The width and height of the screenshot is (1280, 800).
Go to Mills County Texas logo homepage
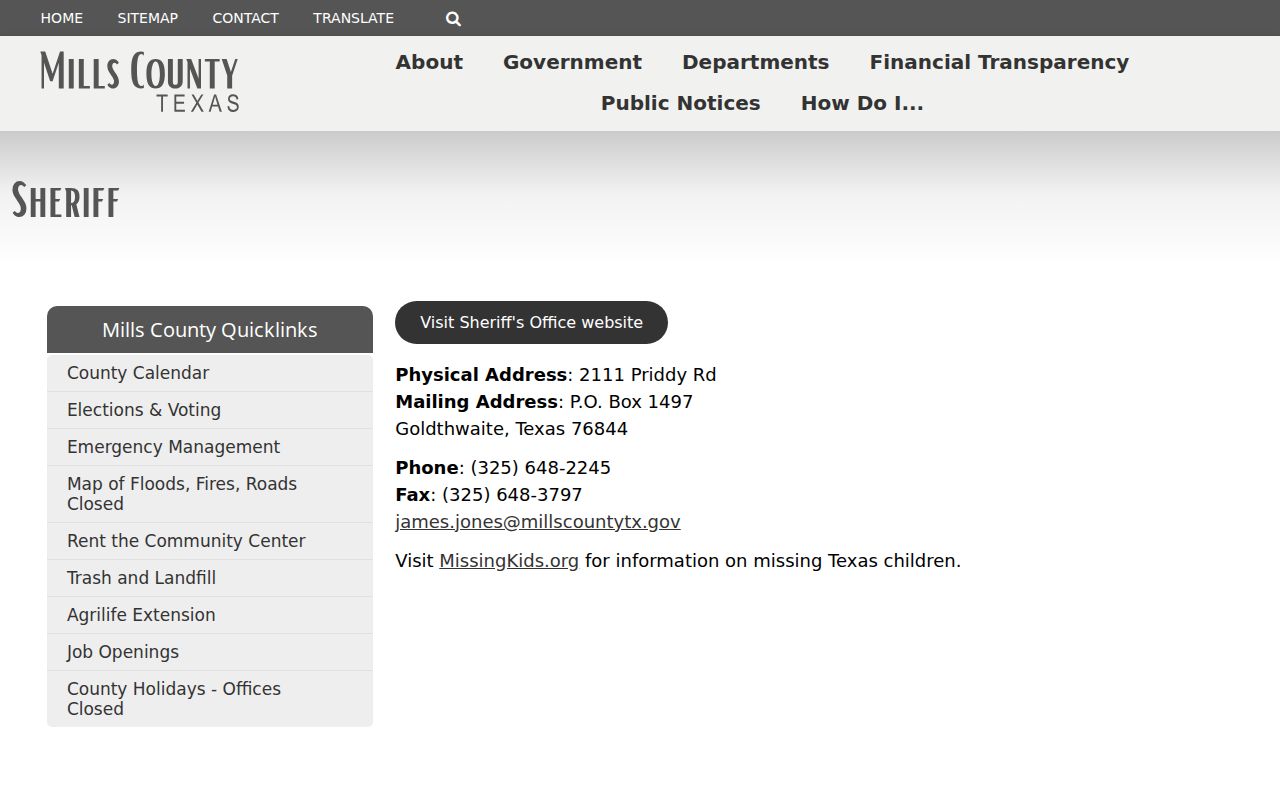click(140, 82)
